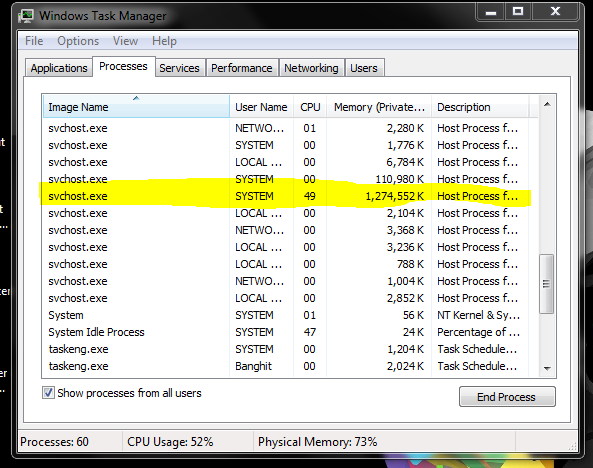Close the Windows Task Manager window
593x468 pixels.
coord(555,12)
